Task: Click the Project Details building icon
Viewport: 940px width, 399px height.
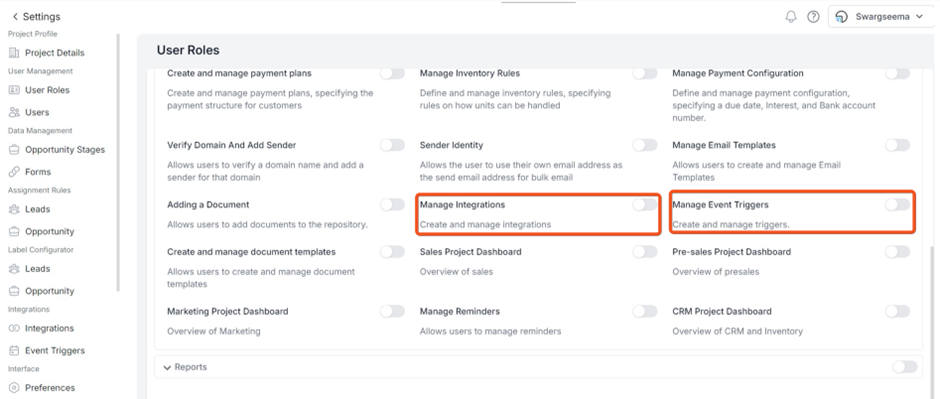Action: tap(14, 53)
